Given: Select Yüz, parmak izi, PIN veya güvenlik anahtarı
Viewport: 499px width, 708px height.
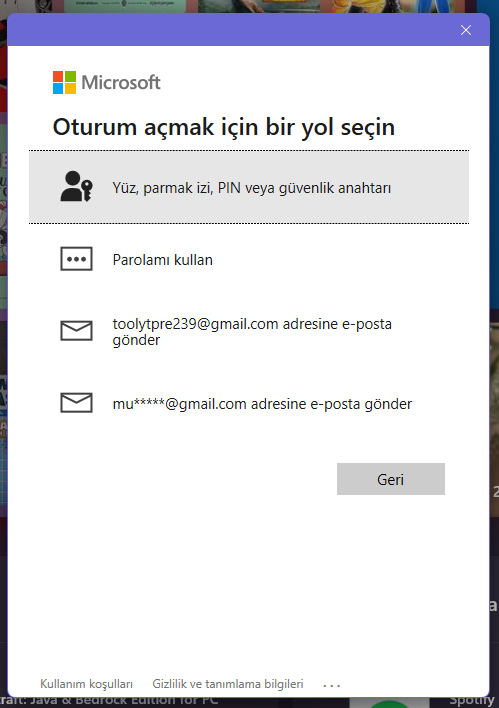Looking at the screenshot, I should [x=249, y=187].
